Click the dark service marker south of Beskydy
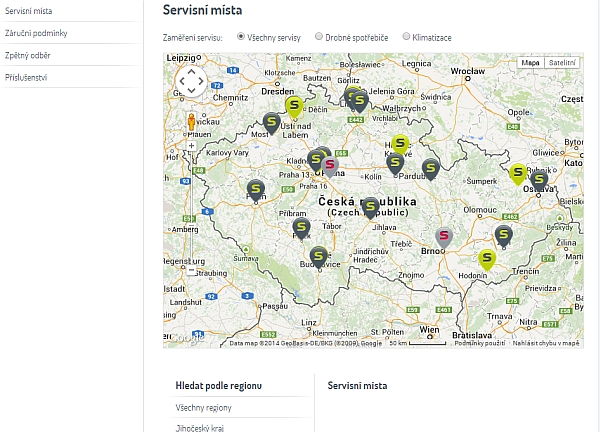This screenshot has width=600, height=434. (504, 235)
